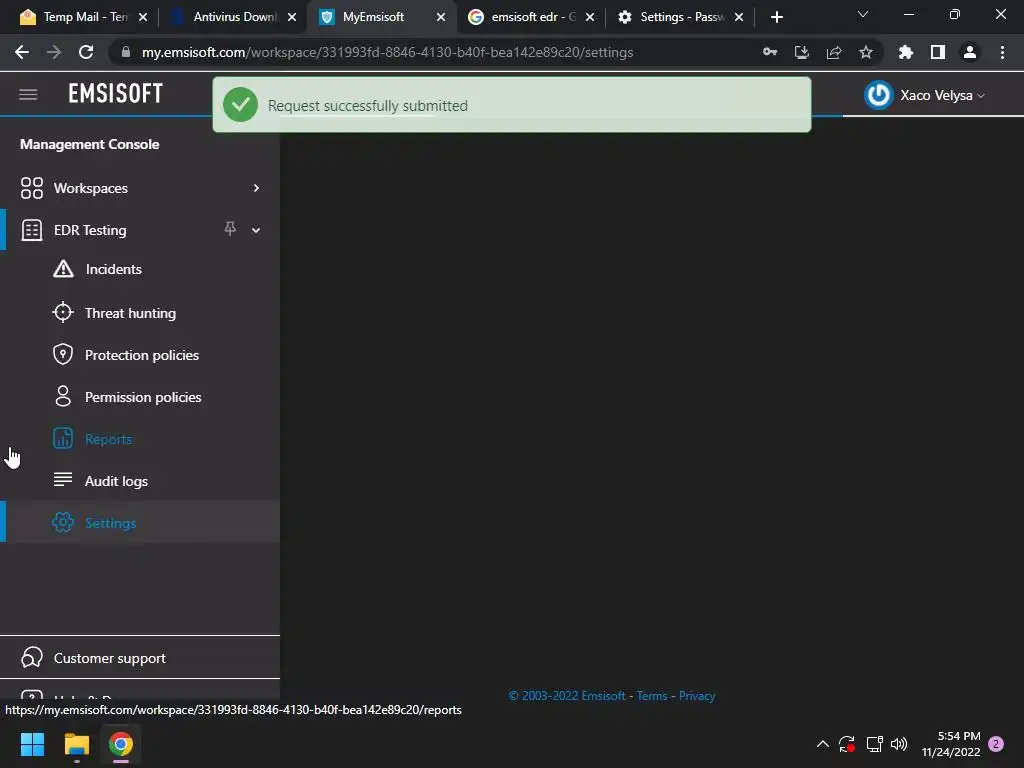Click the address bar URL

[387, 52]
